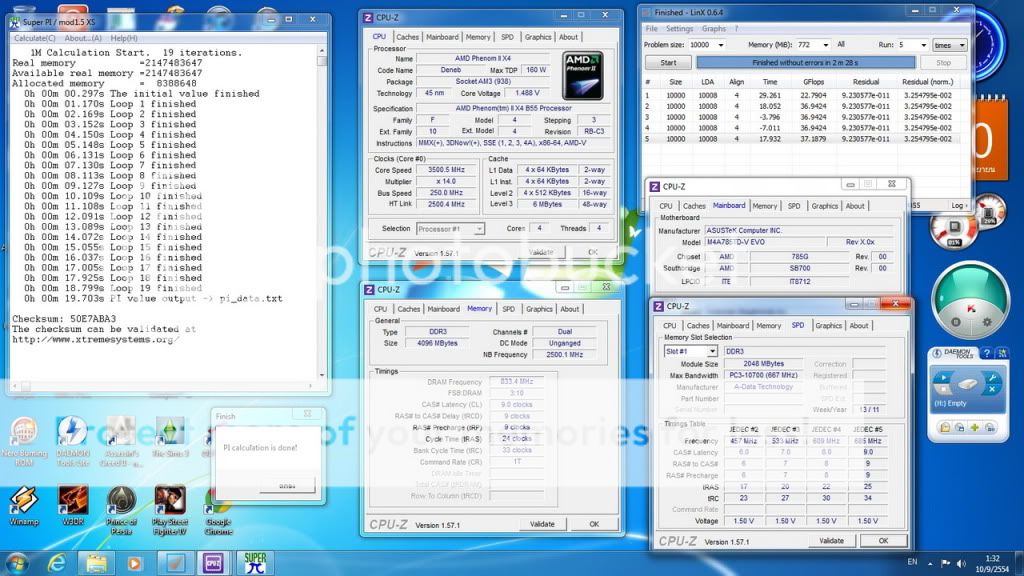Viewport: 1024px width, 576px height.
Task: Switch to the Caches tab in top CPU-Z
Action: (407, 37)
